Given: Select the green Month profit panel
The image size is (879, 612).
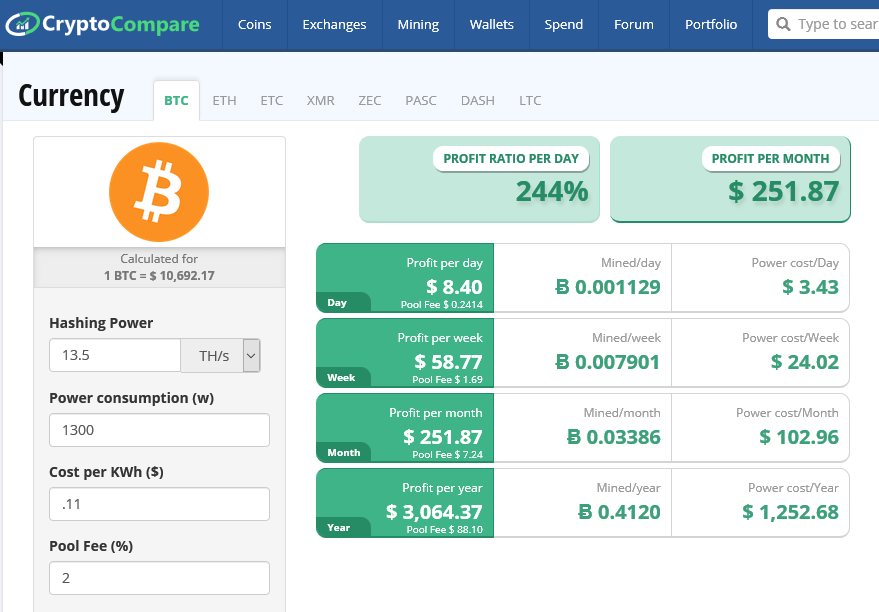Looking at the screenshot, I should tap(405, 427).
